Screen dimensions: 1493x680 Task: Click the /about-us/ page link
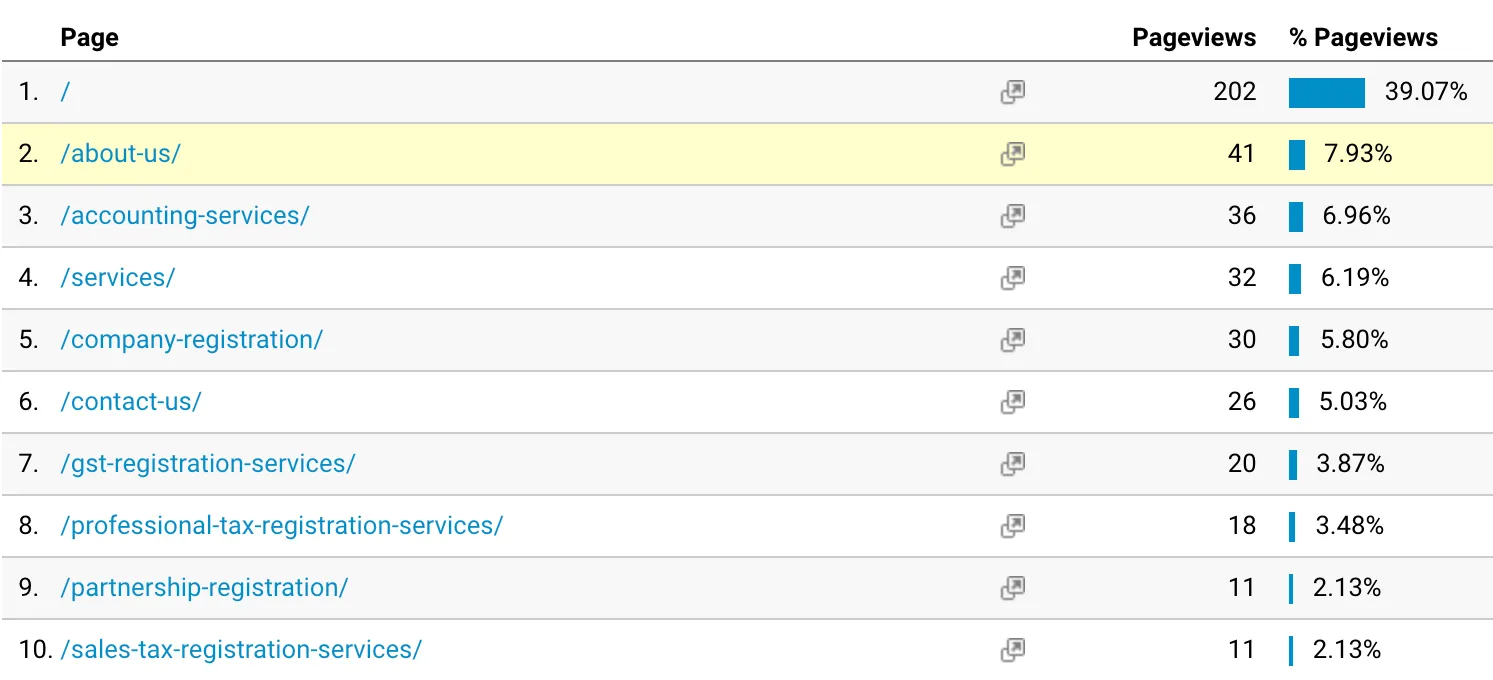pos(120,154)
